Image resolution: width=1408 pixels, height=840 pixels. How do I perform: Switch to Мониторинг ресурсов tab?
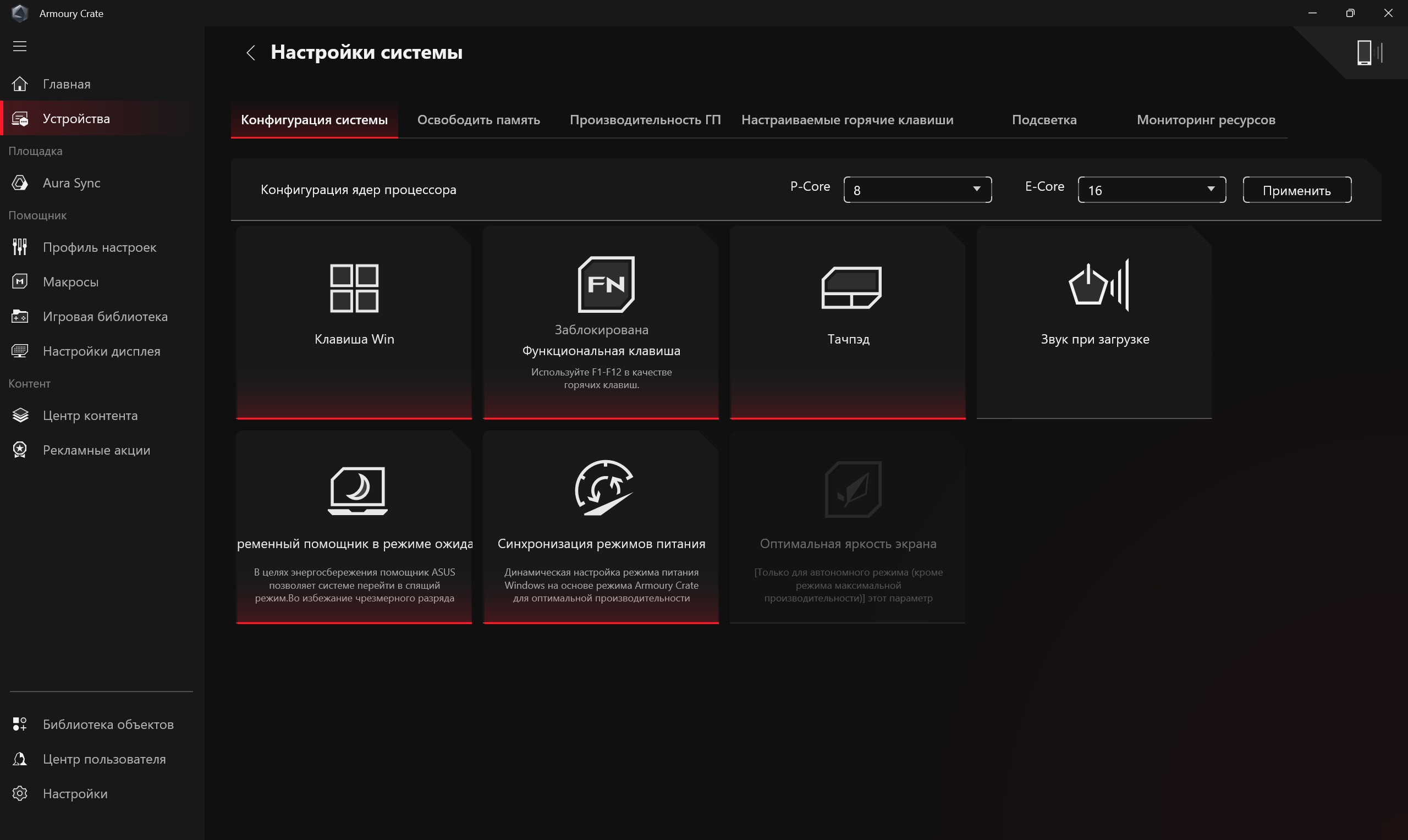point(1206,120)
